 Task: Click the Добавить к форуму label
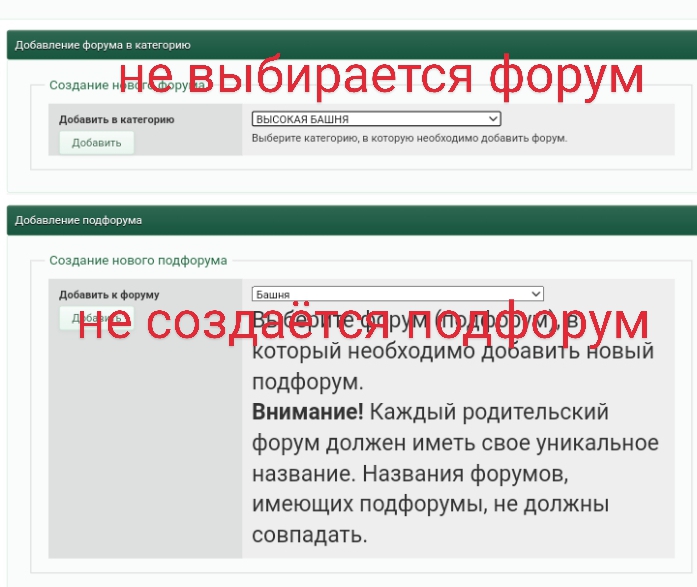(109, 295)
